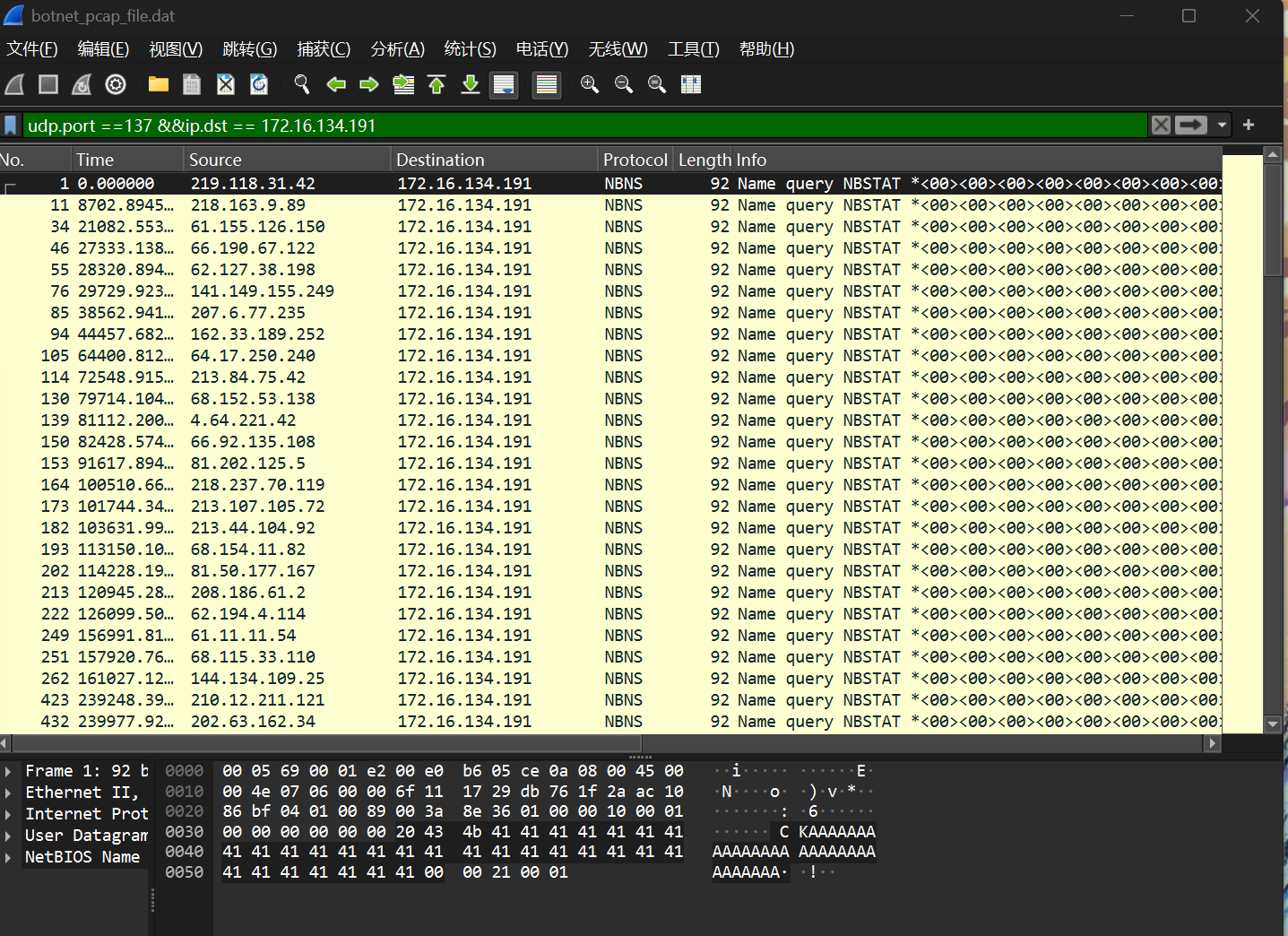Open the 工具(T) menu
This screenshot has height=936, width=1288.
(694, 49)
